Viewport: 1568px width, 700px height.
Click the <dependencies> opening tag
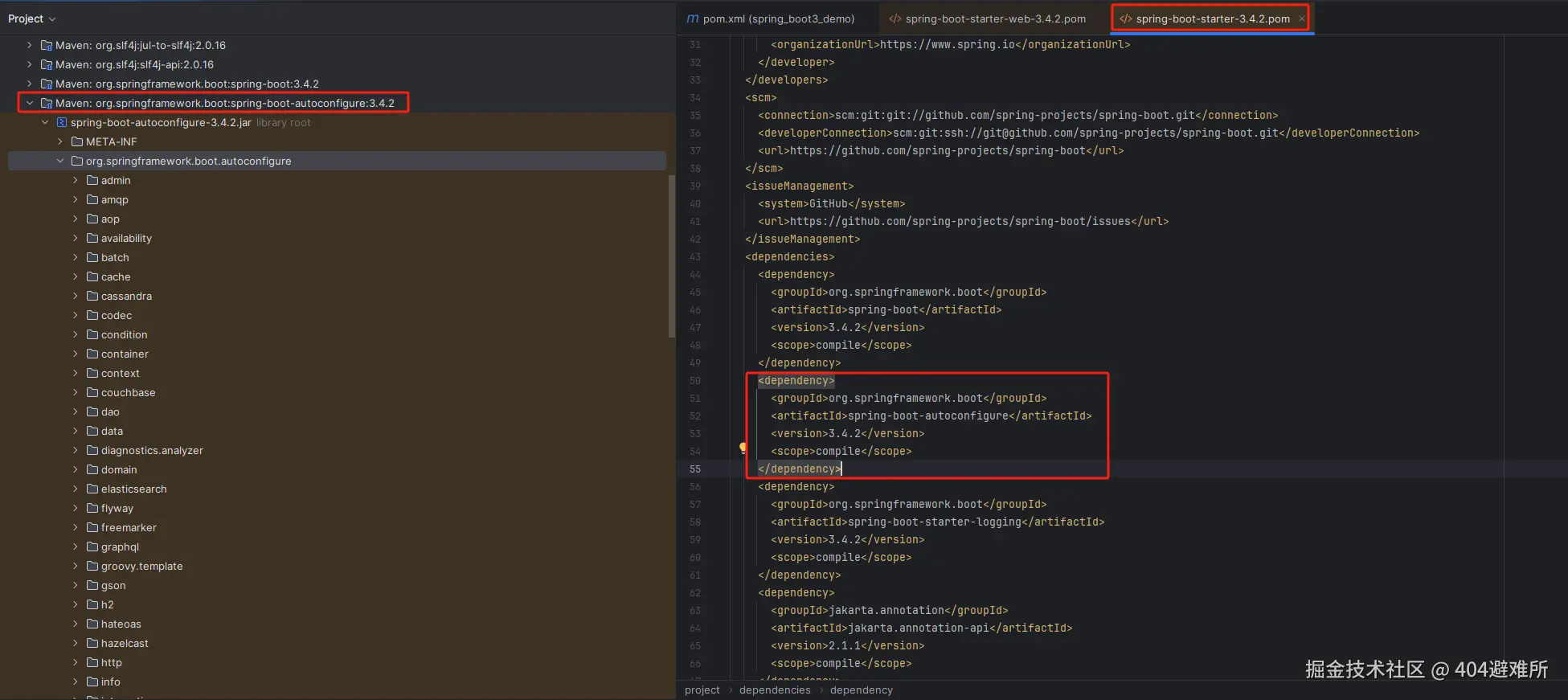tap(790, 257)
